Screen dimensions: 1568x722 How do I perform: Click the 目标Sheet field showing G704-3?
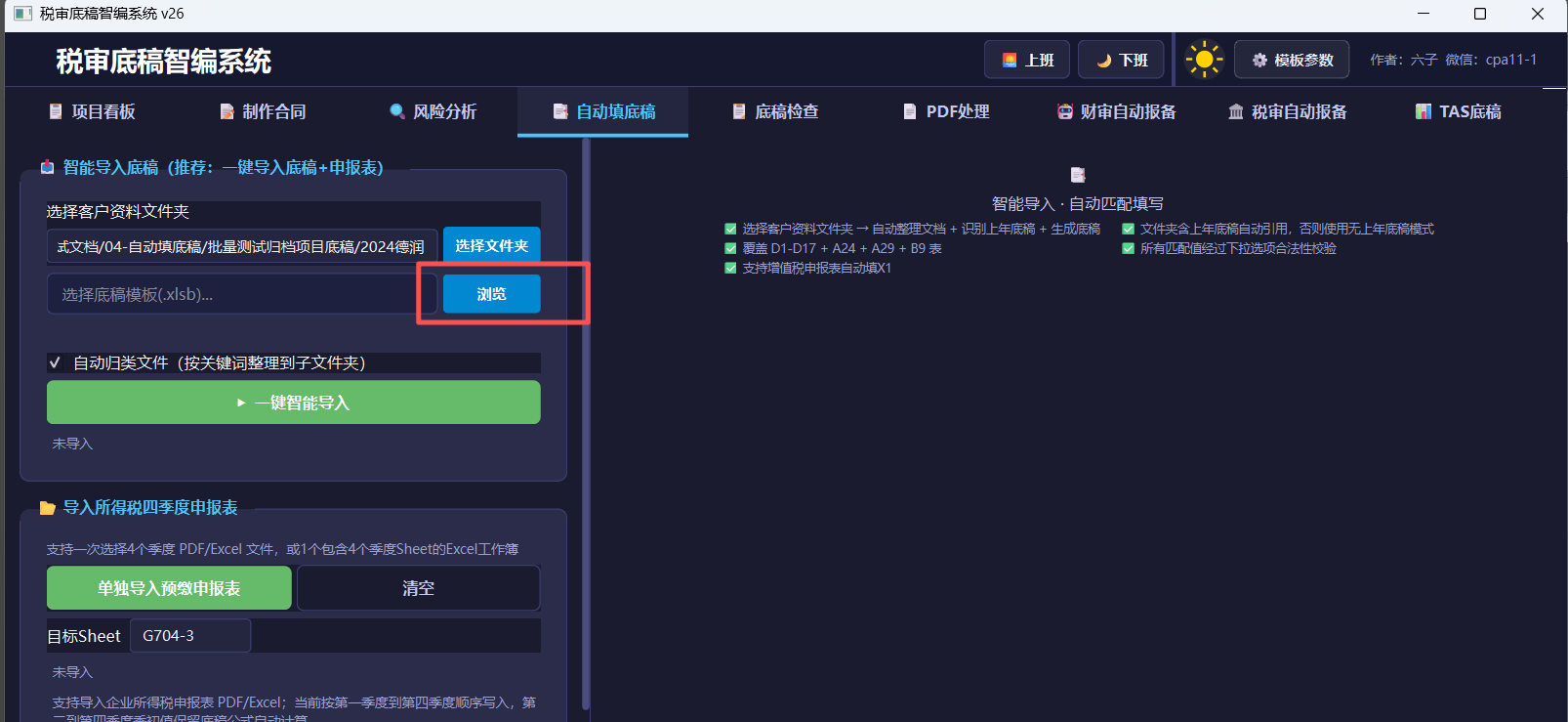[190, 635]
